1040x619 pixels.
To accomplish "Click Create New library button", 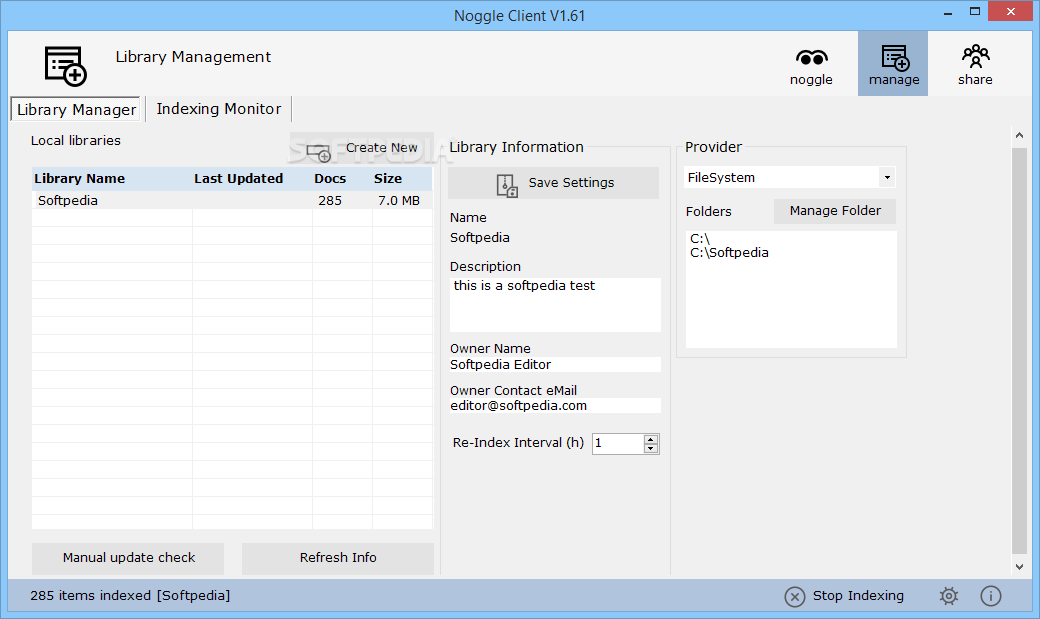I will coord(361,148).
